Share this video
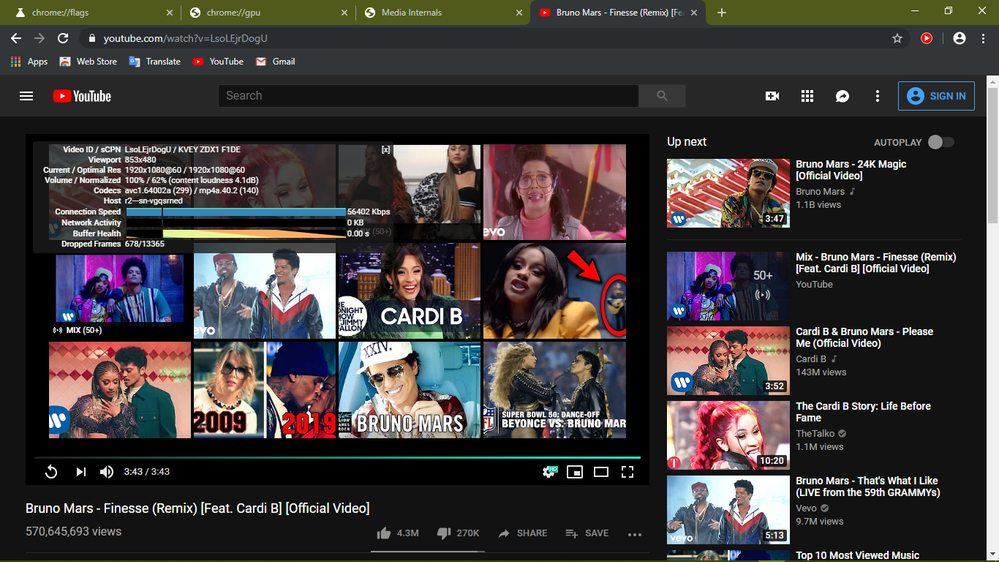Screen dimensions: 999x562 coord(522,533)
